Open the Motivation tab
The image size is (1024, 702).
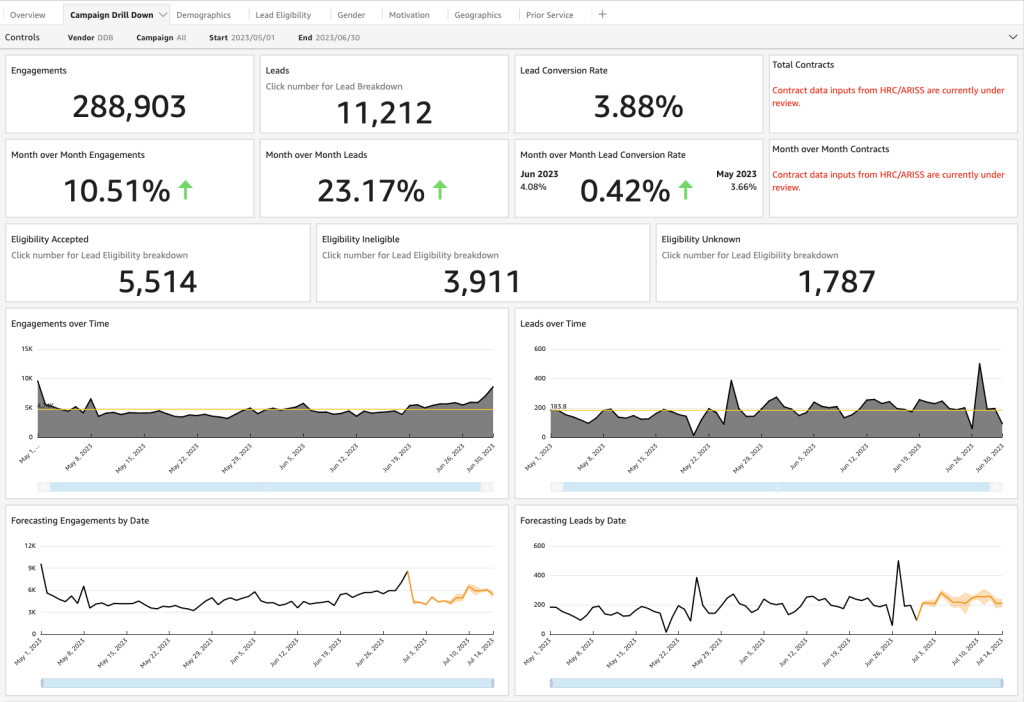(x=409, y=14)
